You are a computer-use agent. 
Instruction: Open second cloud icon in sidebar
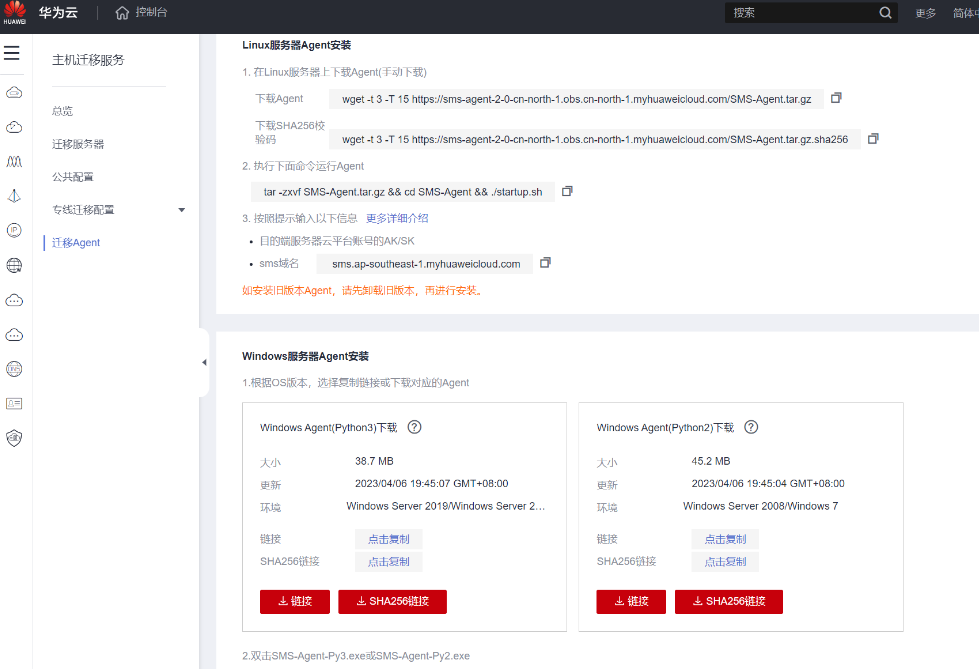pyautogui.click(x=14, y=127)
